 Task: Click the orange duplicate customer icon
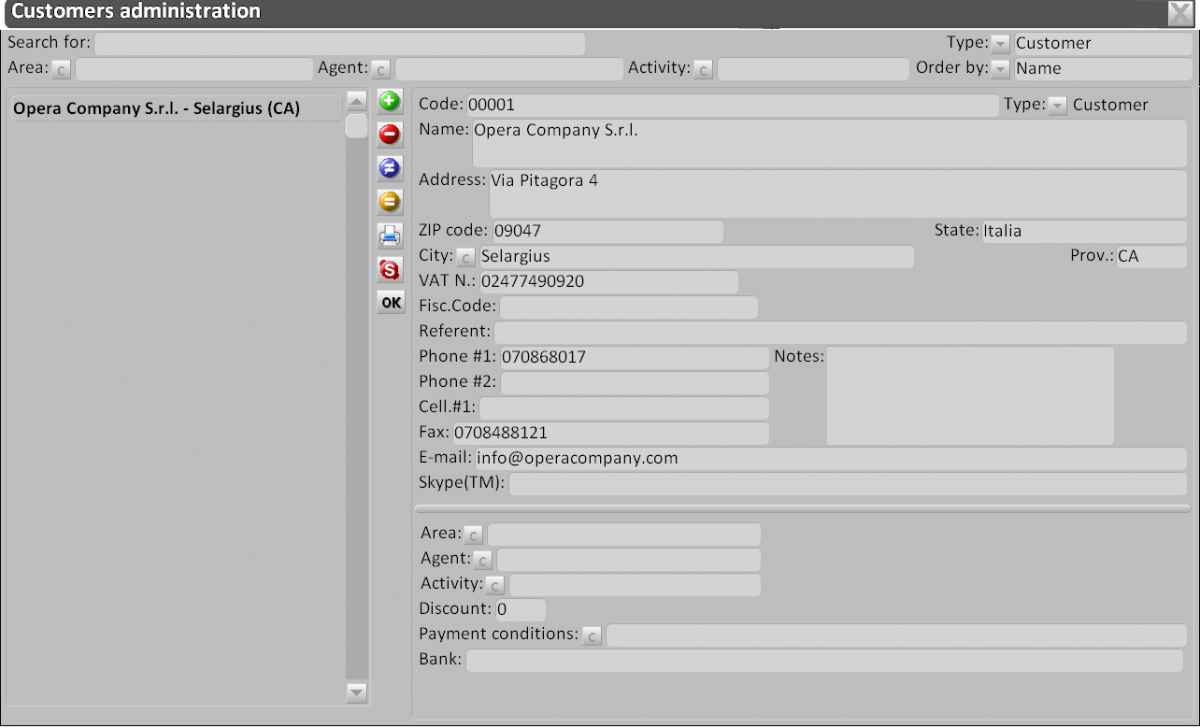(390, 202)
